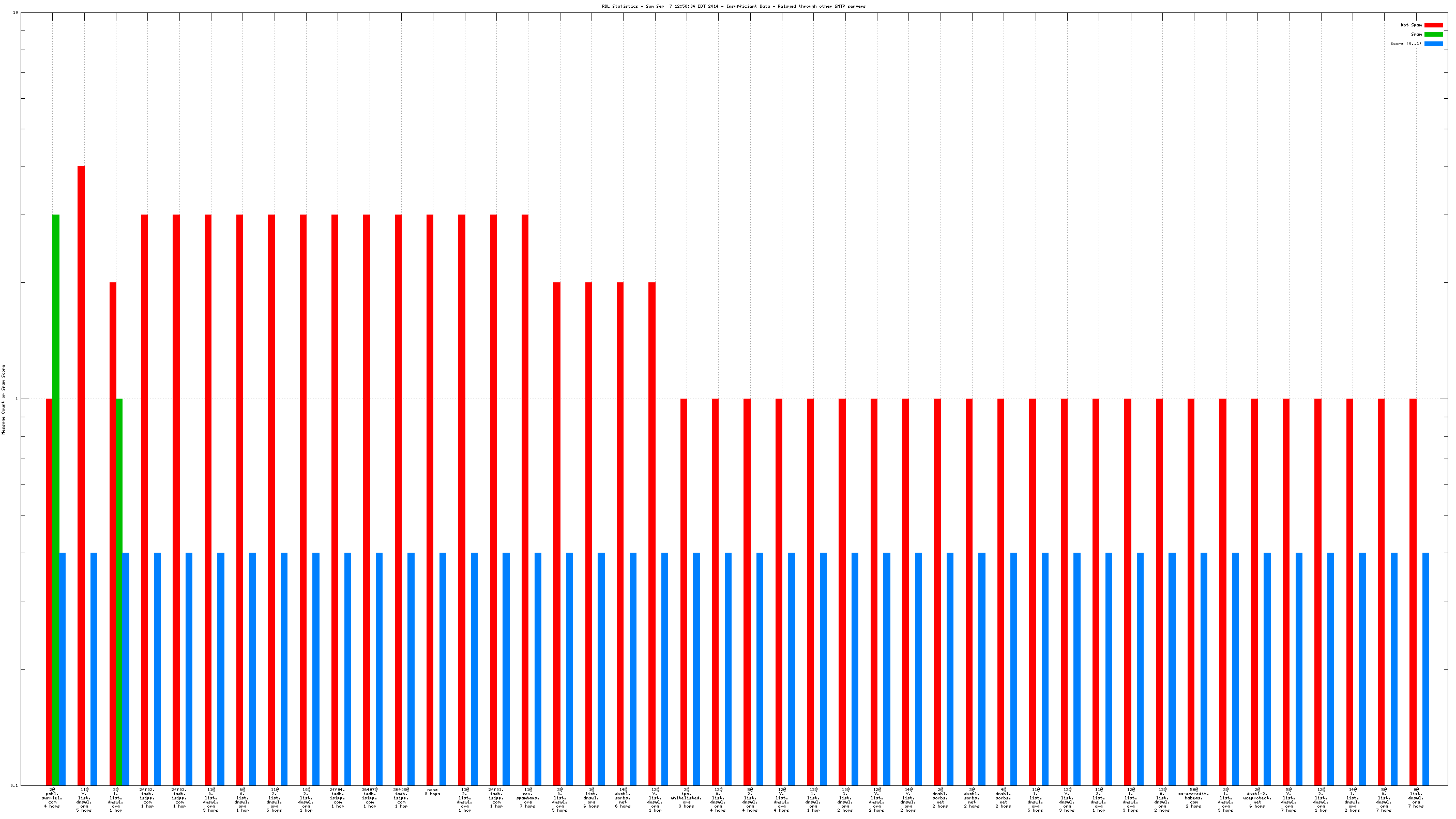Click the y-axis tick labeled 0.1
This screenshot has width=1456, height=819.
click(x=14, y=785)
